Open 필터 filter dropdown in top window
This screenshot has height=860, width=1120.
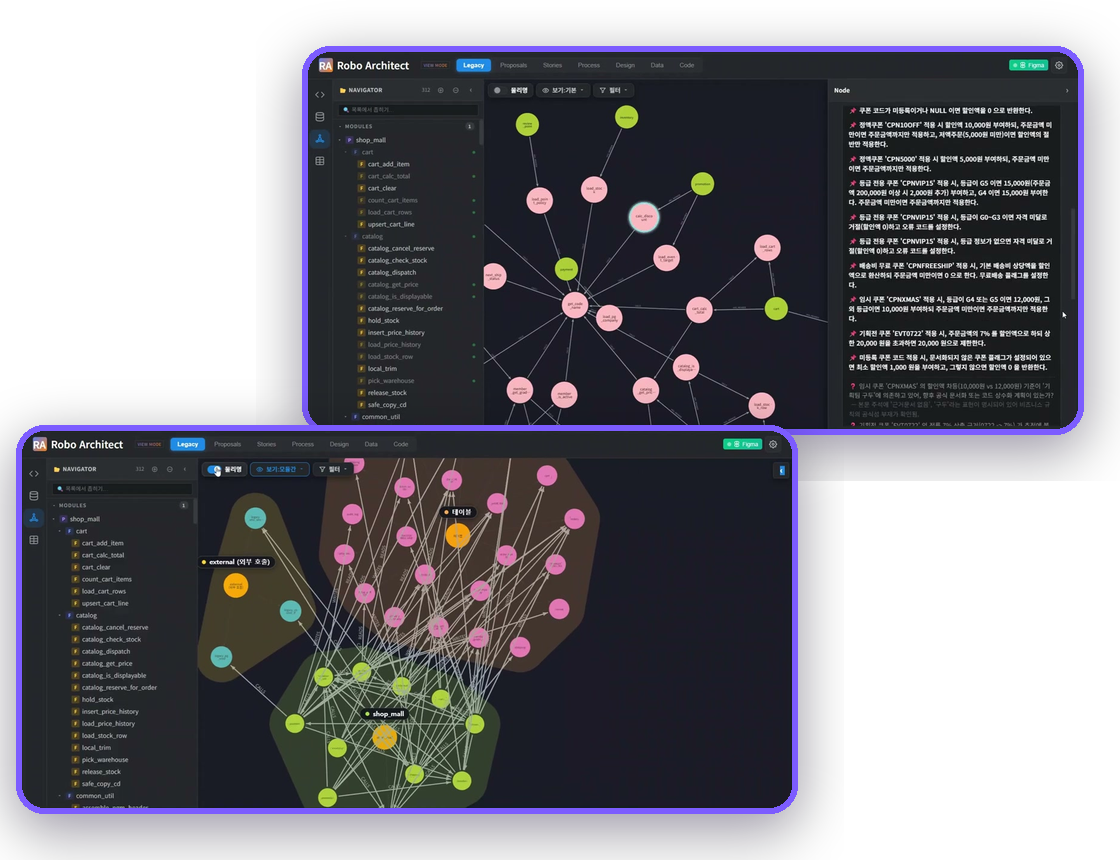[614, 90]
